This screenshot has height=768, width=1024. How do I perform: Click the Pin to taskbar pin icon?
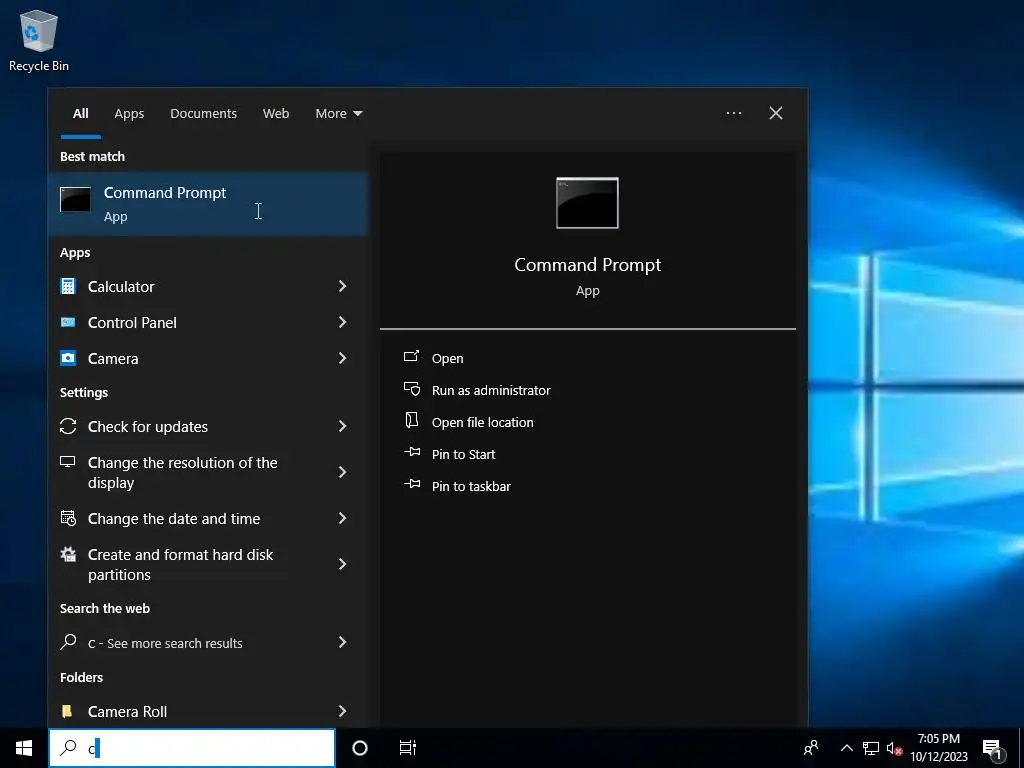(412, 484)
